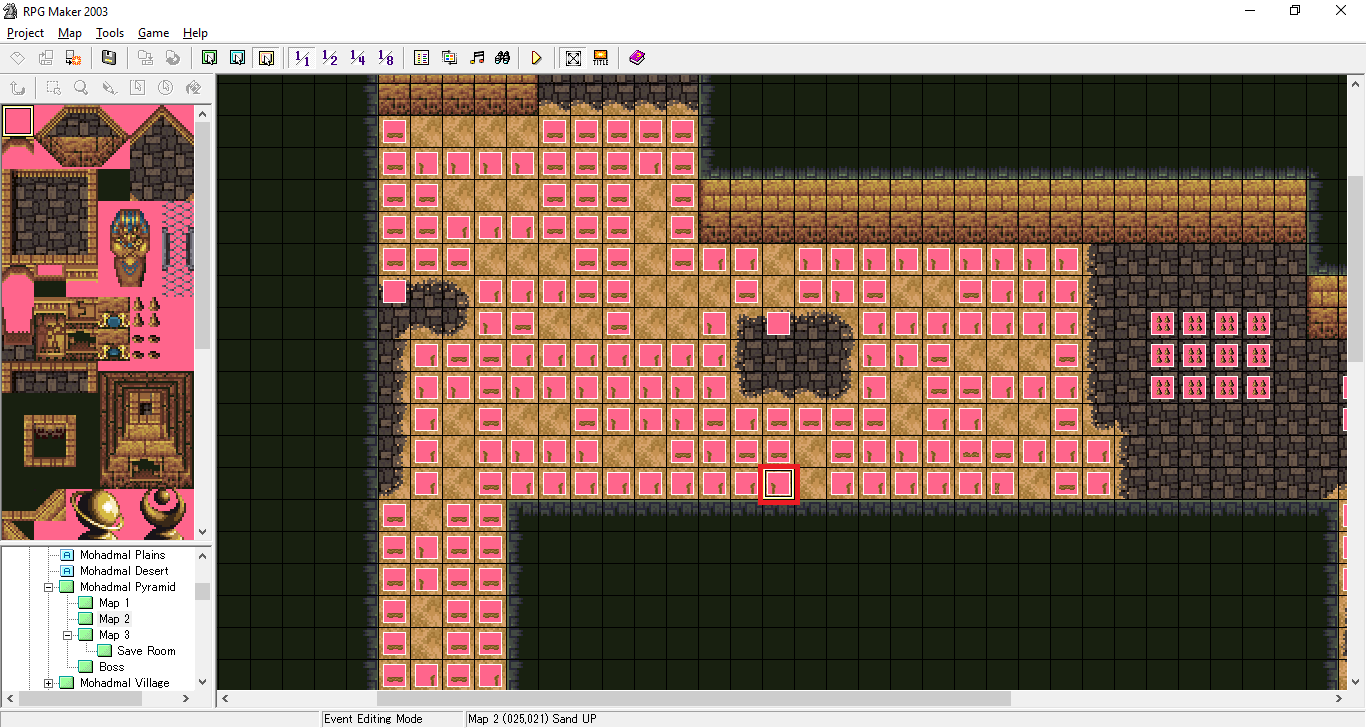1366x728 pixels.
Task: Set map zoom to 1/2 scale
Action: coord(330,58)
